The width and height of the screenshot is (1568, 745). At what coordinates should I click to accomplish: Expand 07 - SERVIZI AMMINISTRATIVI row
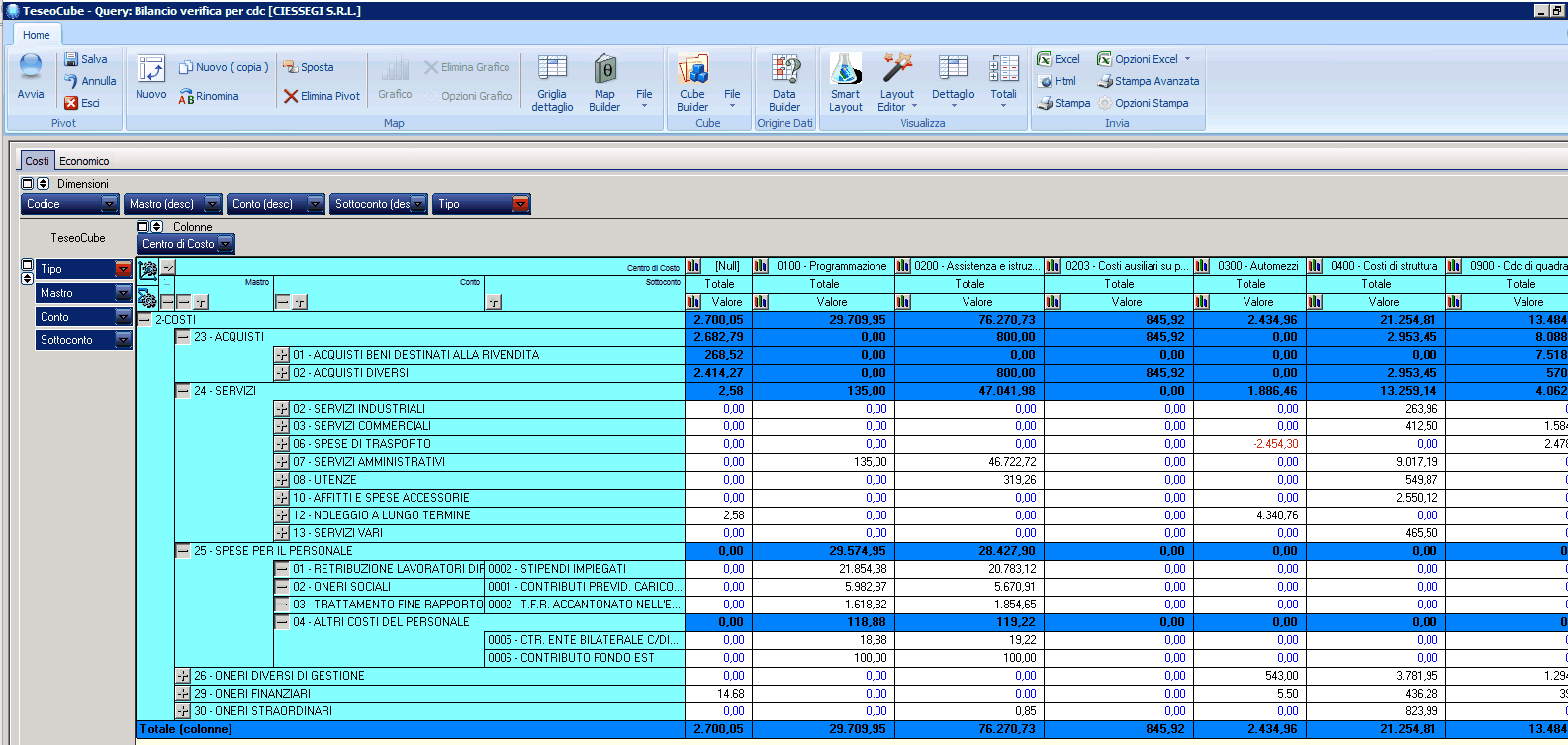pos(282,462)
